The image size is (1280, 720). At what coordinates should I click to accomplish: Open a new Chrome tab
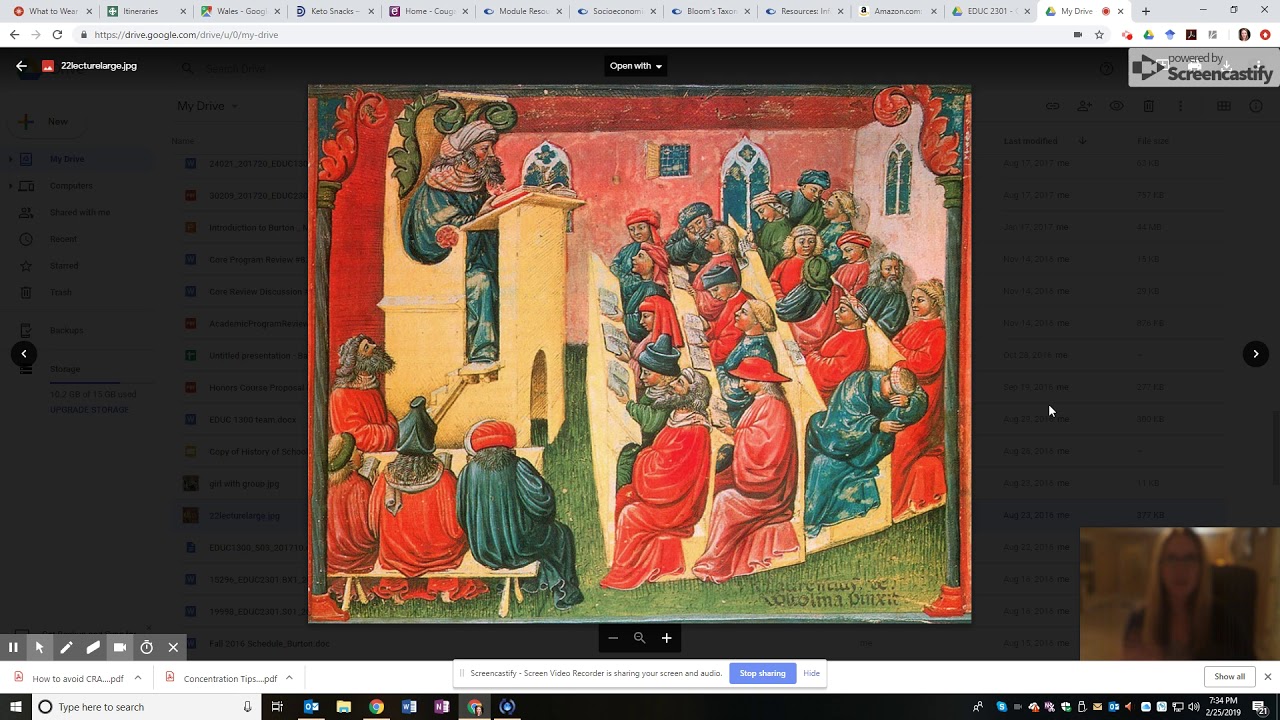point(1146,11)
